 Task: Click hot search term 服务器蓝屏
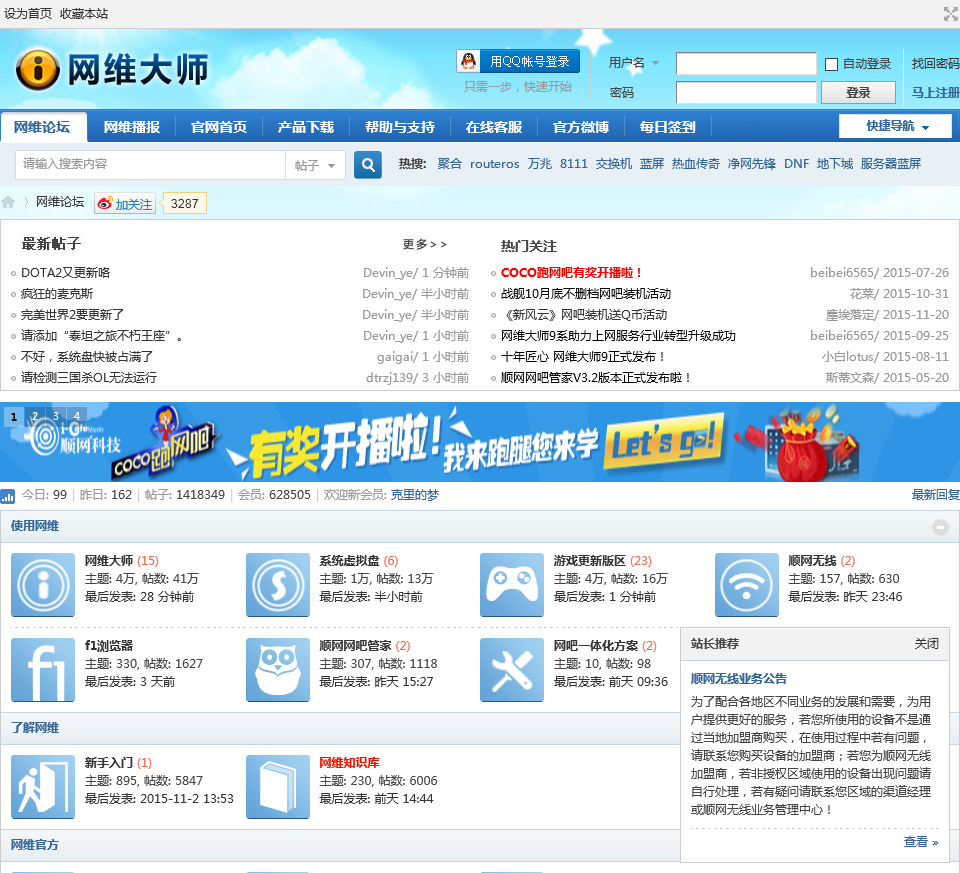[x=890, y=164]
